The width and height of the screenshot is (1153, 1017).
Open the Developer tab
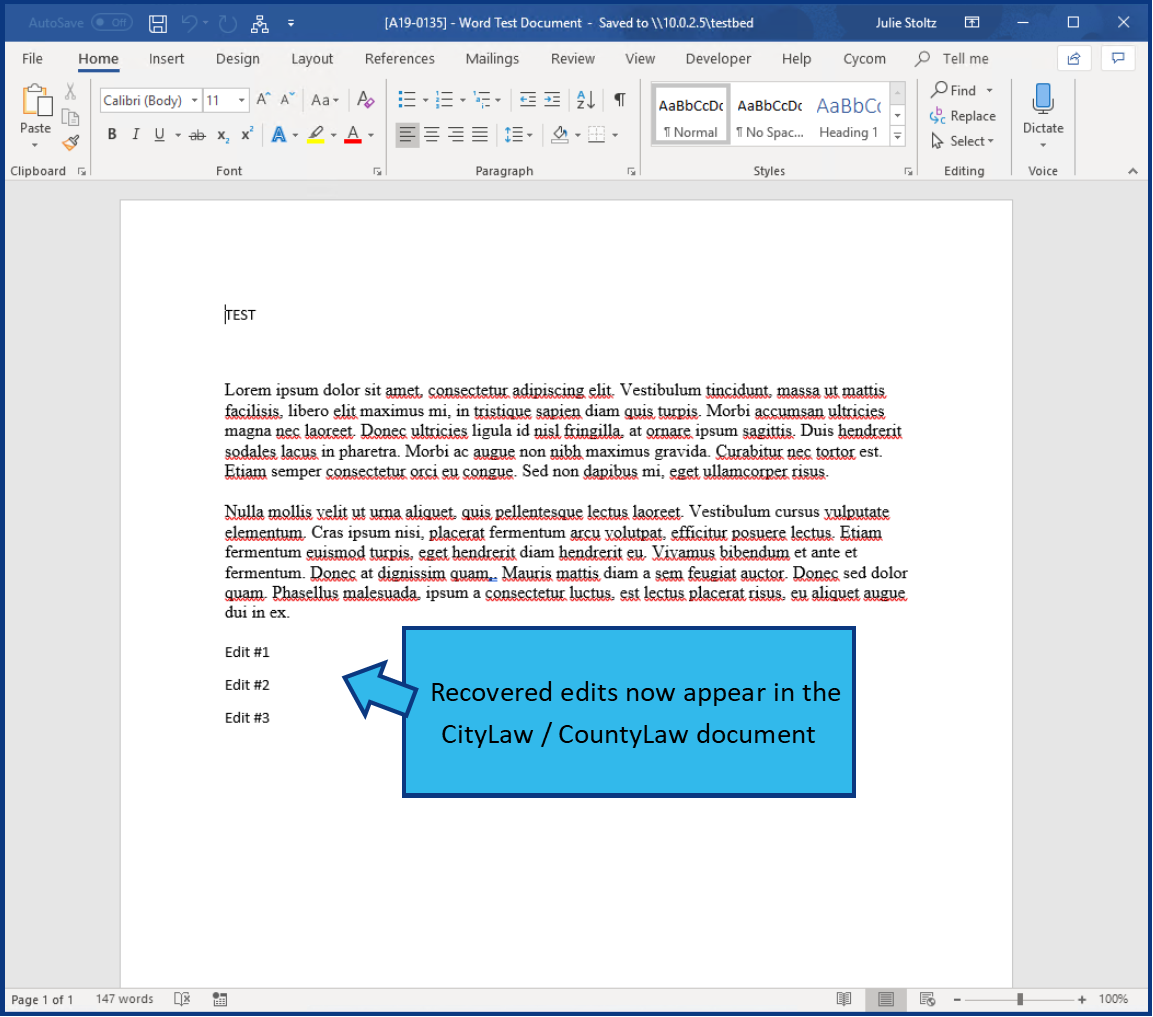(718, 58)
